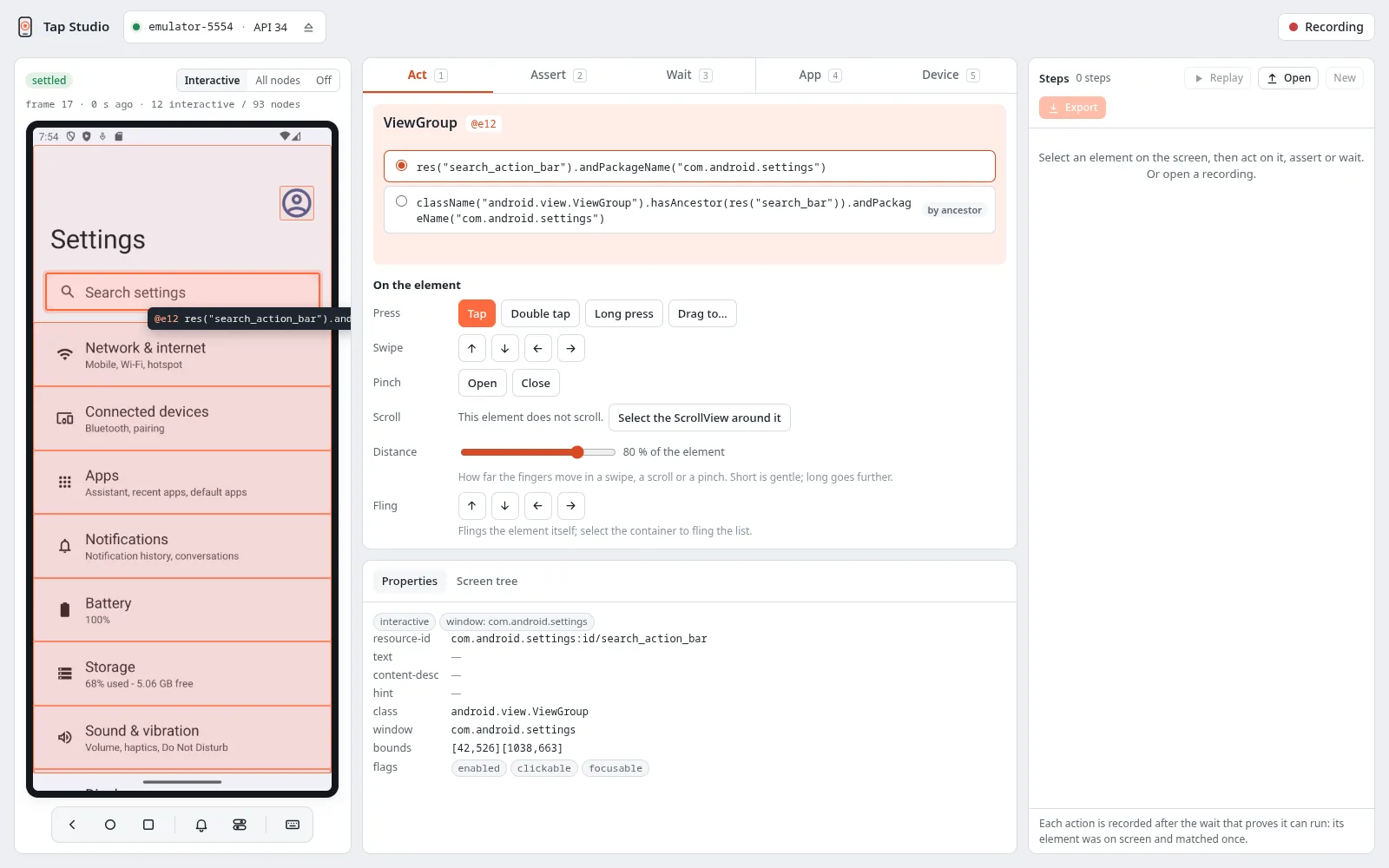
Task: Click Select the ScrollView around it
Action: (700, 418)
